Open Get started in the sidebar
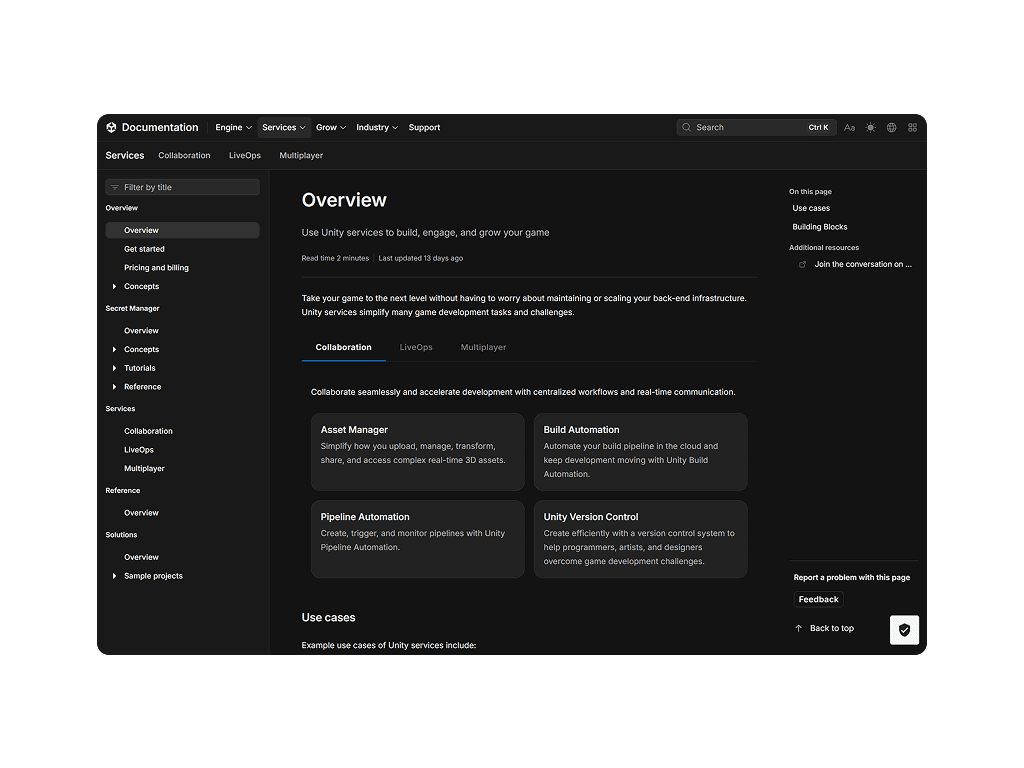This screenshot has height=768, width=1024. [x=144, y=249]
